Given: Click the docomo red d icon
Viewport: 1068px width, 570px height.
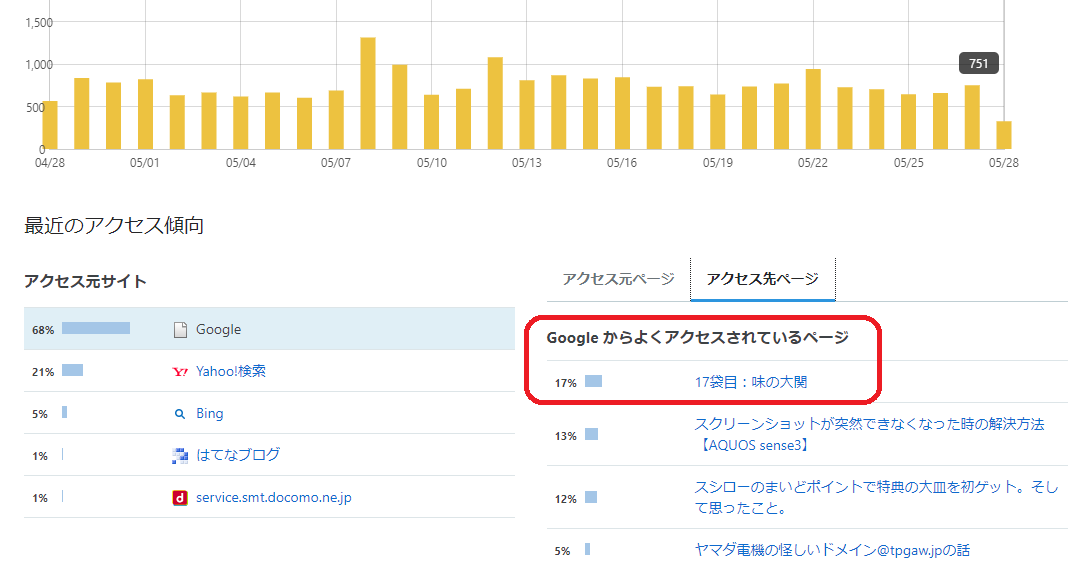Looking at the screenshot, I should [180, 498].
